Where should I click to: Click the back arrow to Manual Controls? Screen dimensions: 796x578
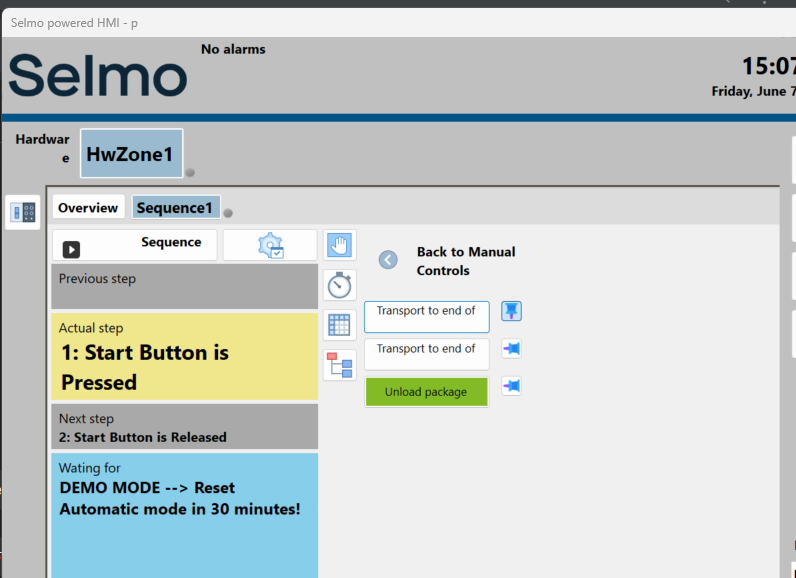388,260
